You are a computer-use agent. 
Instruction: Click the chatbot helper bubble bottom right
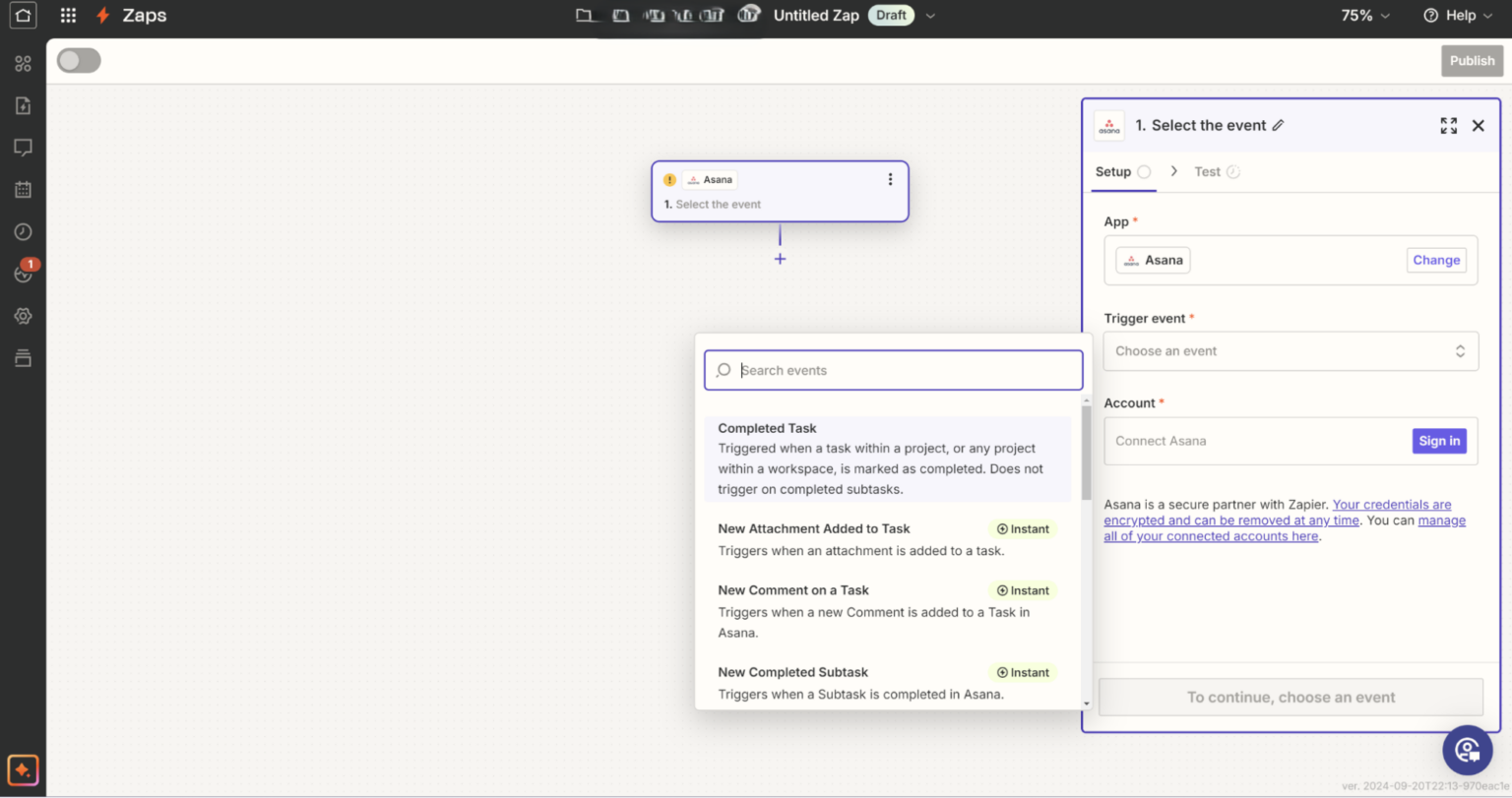[1467, 750]
